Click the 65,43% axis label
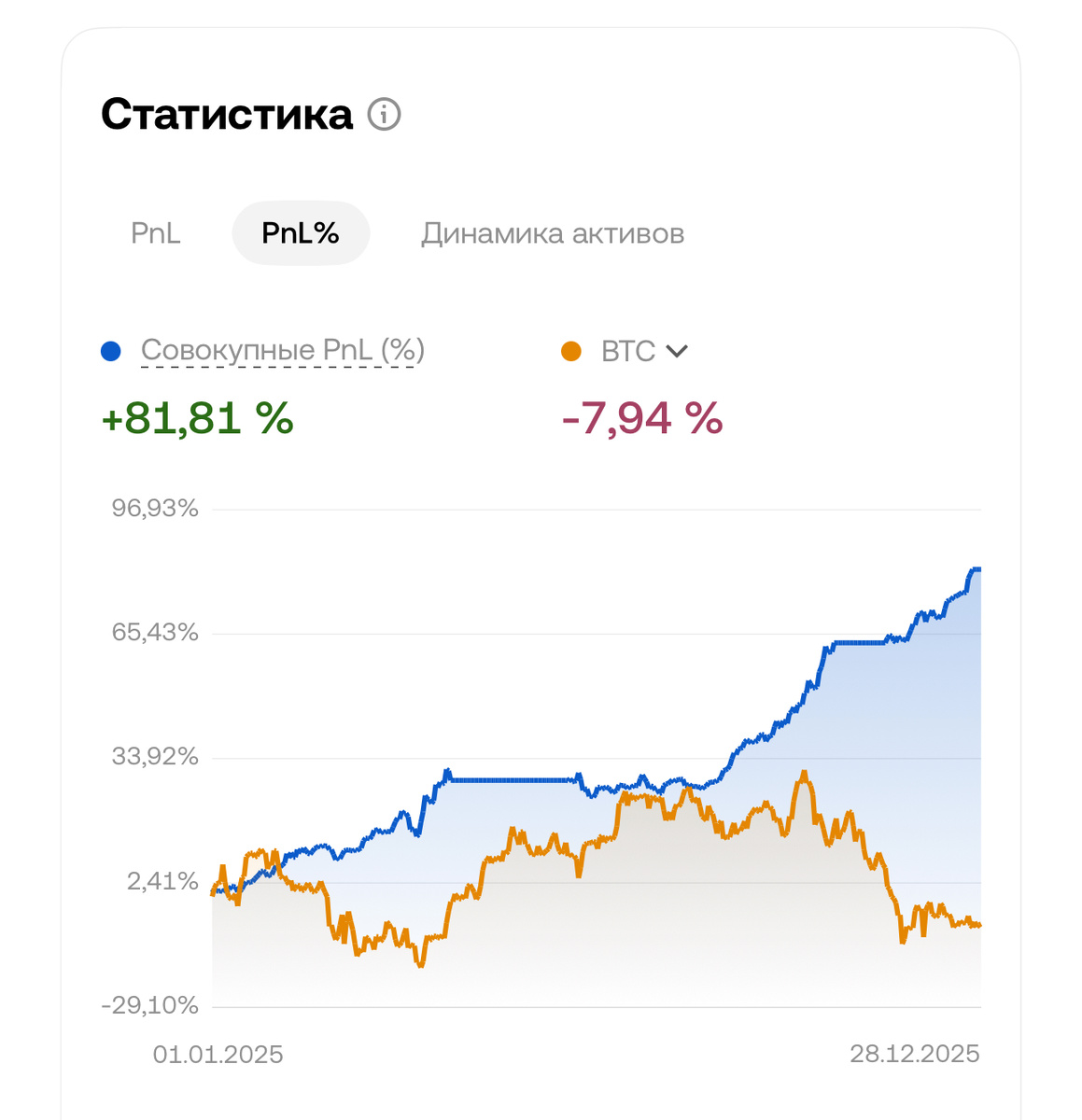This screenshot has height=1120, width=1082. 156,633
